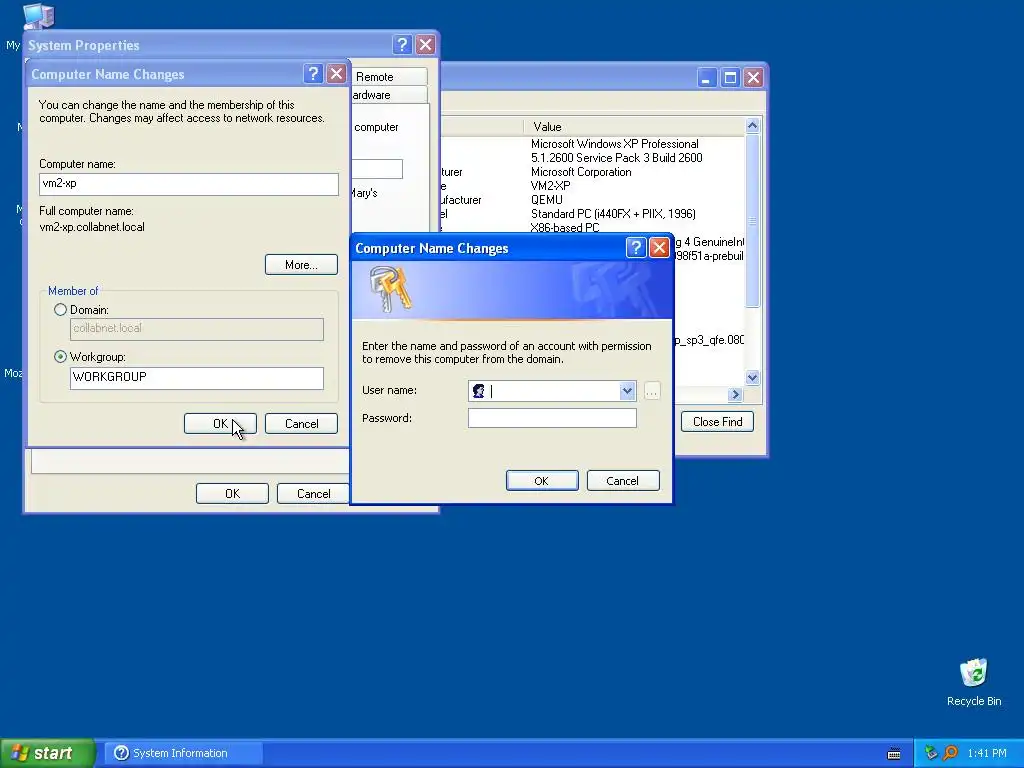Click the 1:41 PM clock

(x=987, y=753)
